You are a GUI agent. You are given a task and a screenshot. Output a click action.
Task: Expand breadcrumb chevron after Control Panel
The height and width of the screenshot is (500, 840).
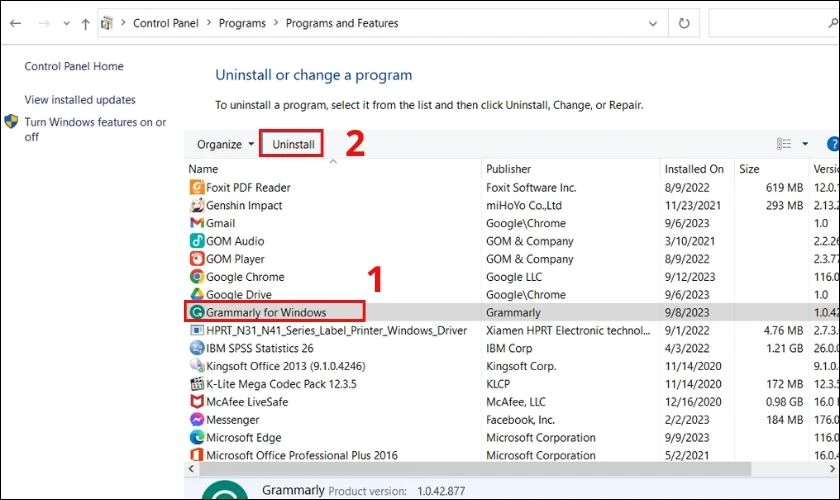coord(208,23)
